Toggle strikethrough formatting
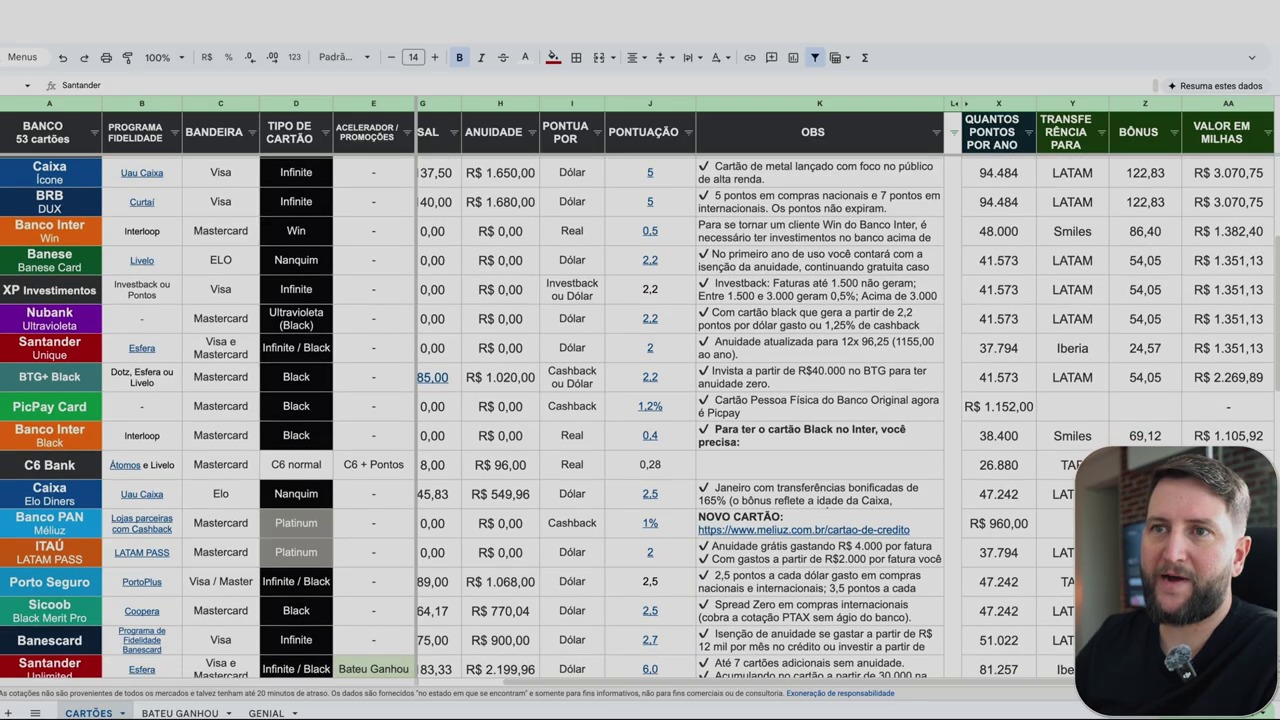 (x=503, y=58)
